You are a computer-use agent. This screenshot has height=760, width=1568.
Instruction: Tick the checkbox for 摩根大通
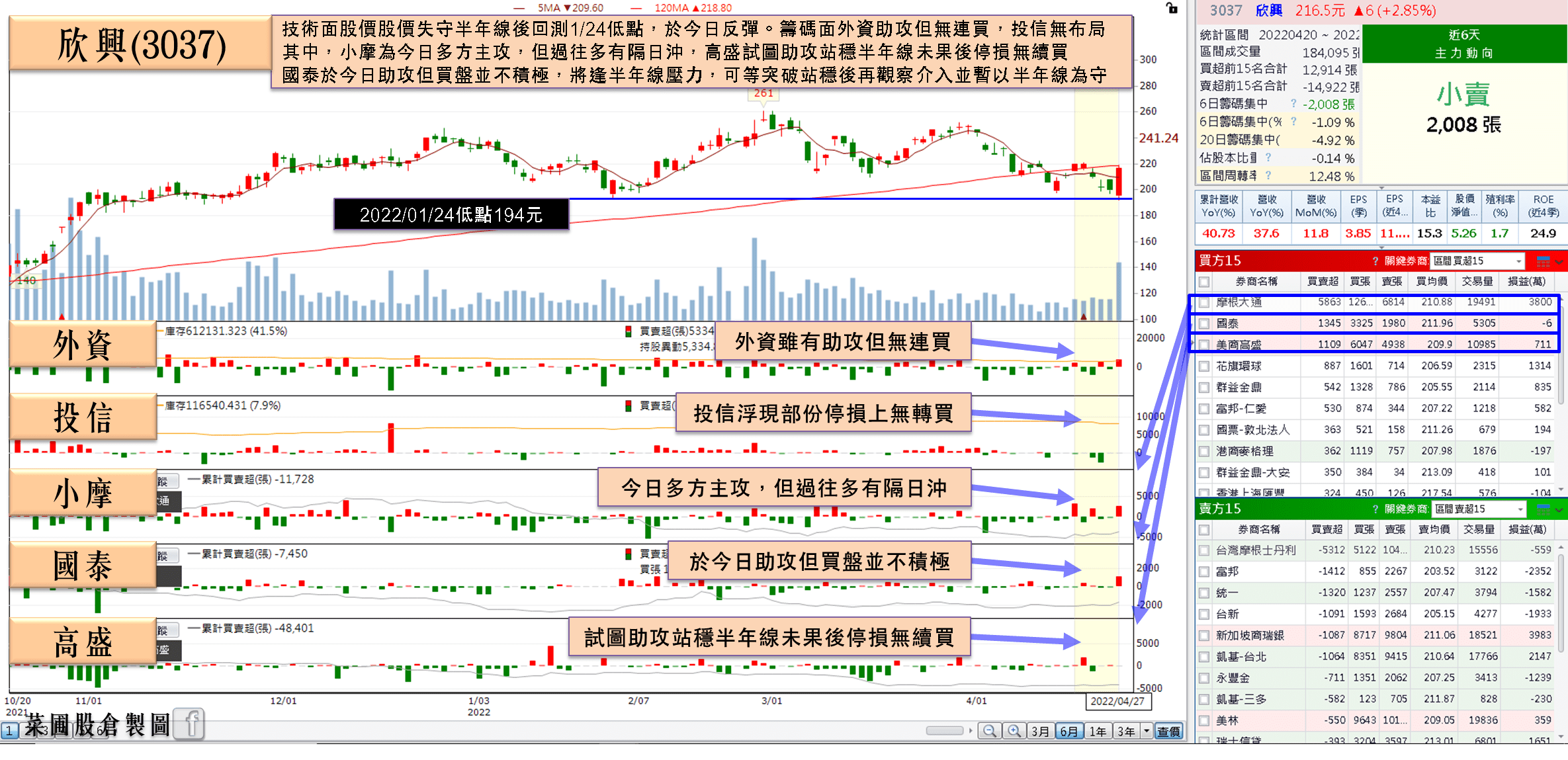pyautogui.click(x=1204, y=302)
